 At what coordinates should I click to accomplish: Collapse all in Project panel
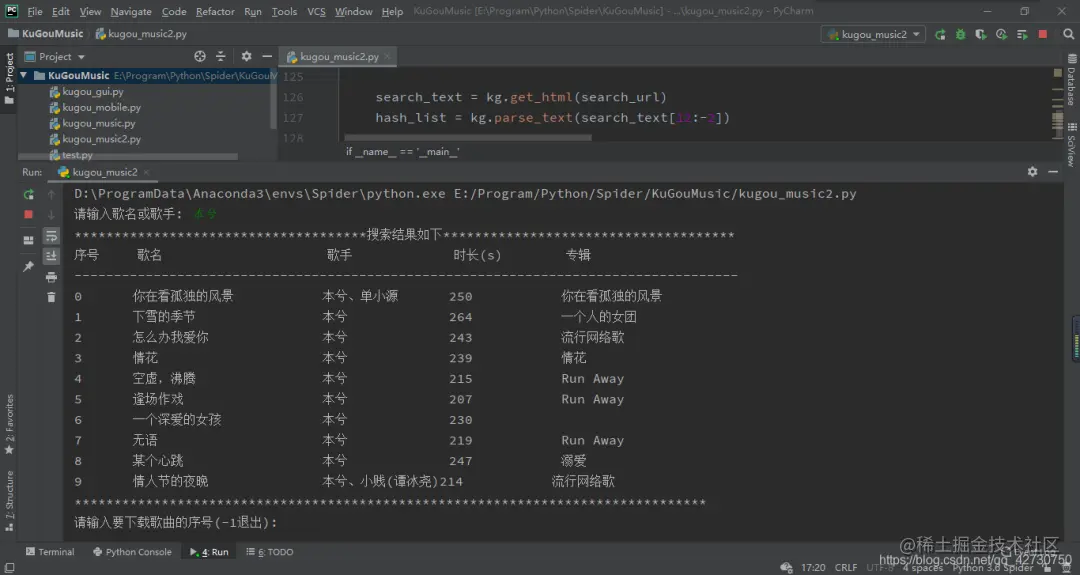tap(220, 56)
